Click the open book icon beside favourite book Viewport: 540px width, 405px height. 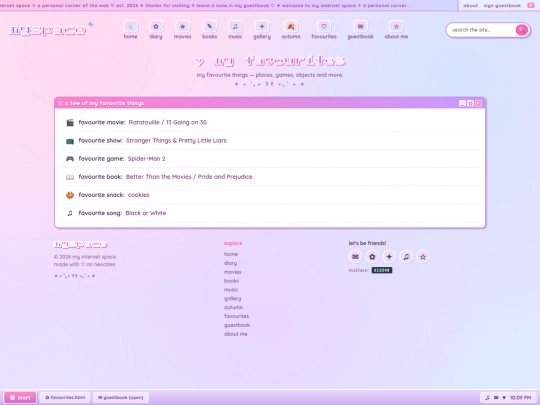pos(70,177)
